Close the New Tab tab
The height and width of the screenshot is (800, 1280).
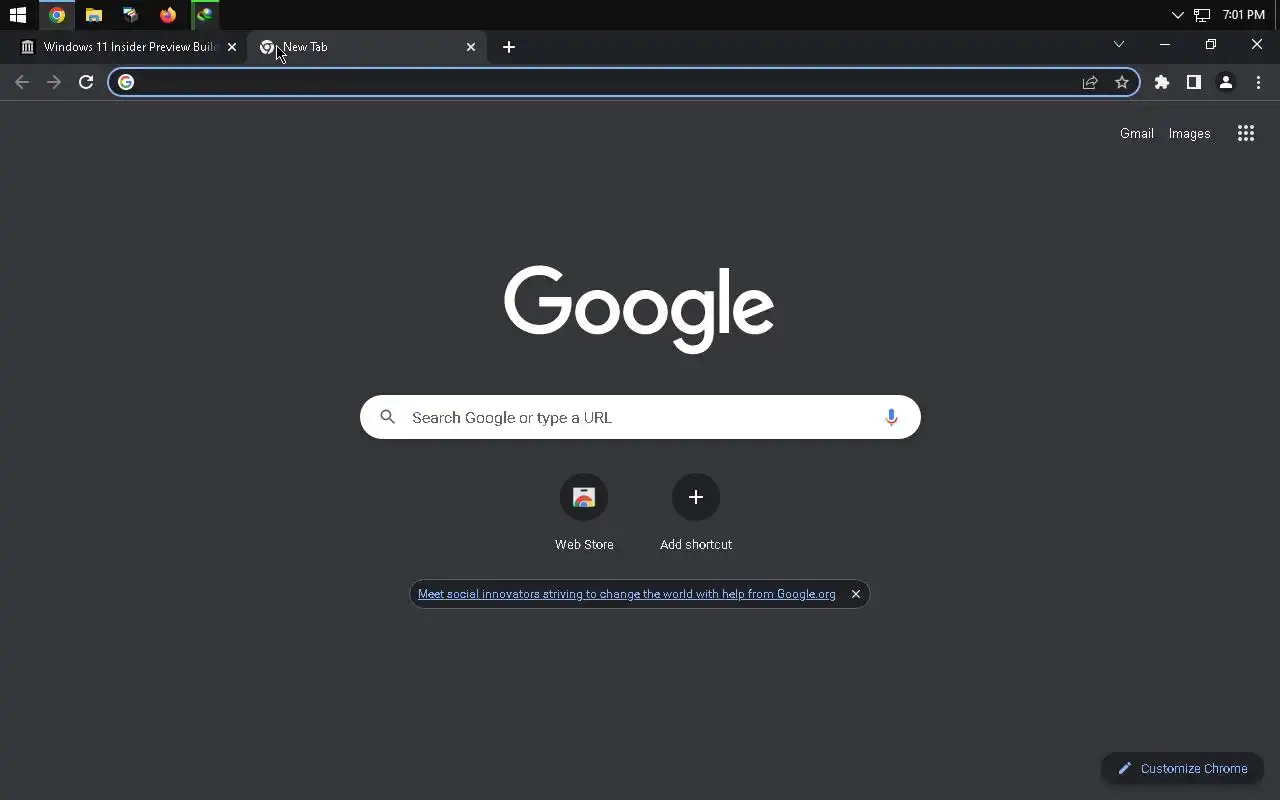[x=471, y=47]
